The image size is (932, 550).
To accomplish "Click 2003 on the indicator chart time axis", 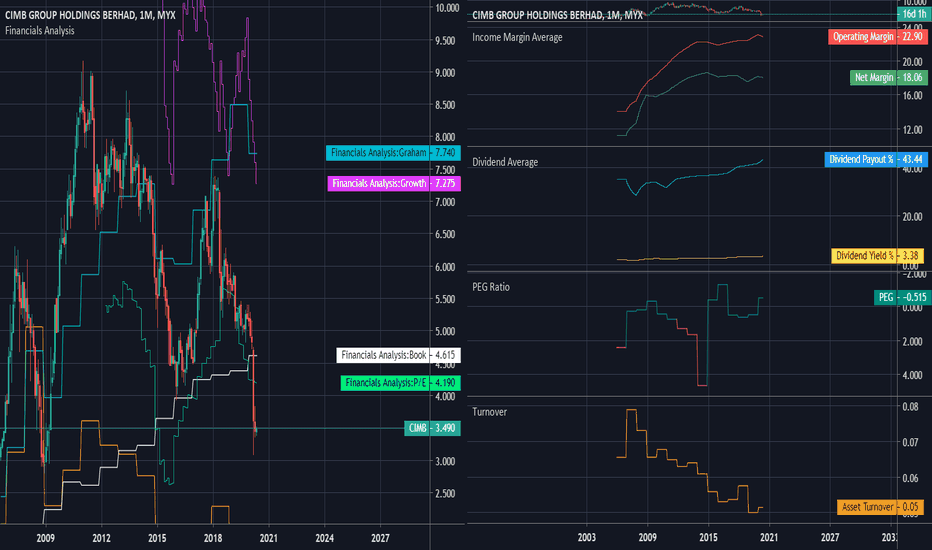I will tap(587, 538).
